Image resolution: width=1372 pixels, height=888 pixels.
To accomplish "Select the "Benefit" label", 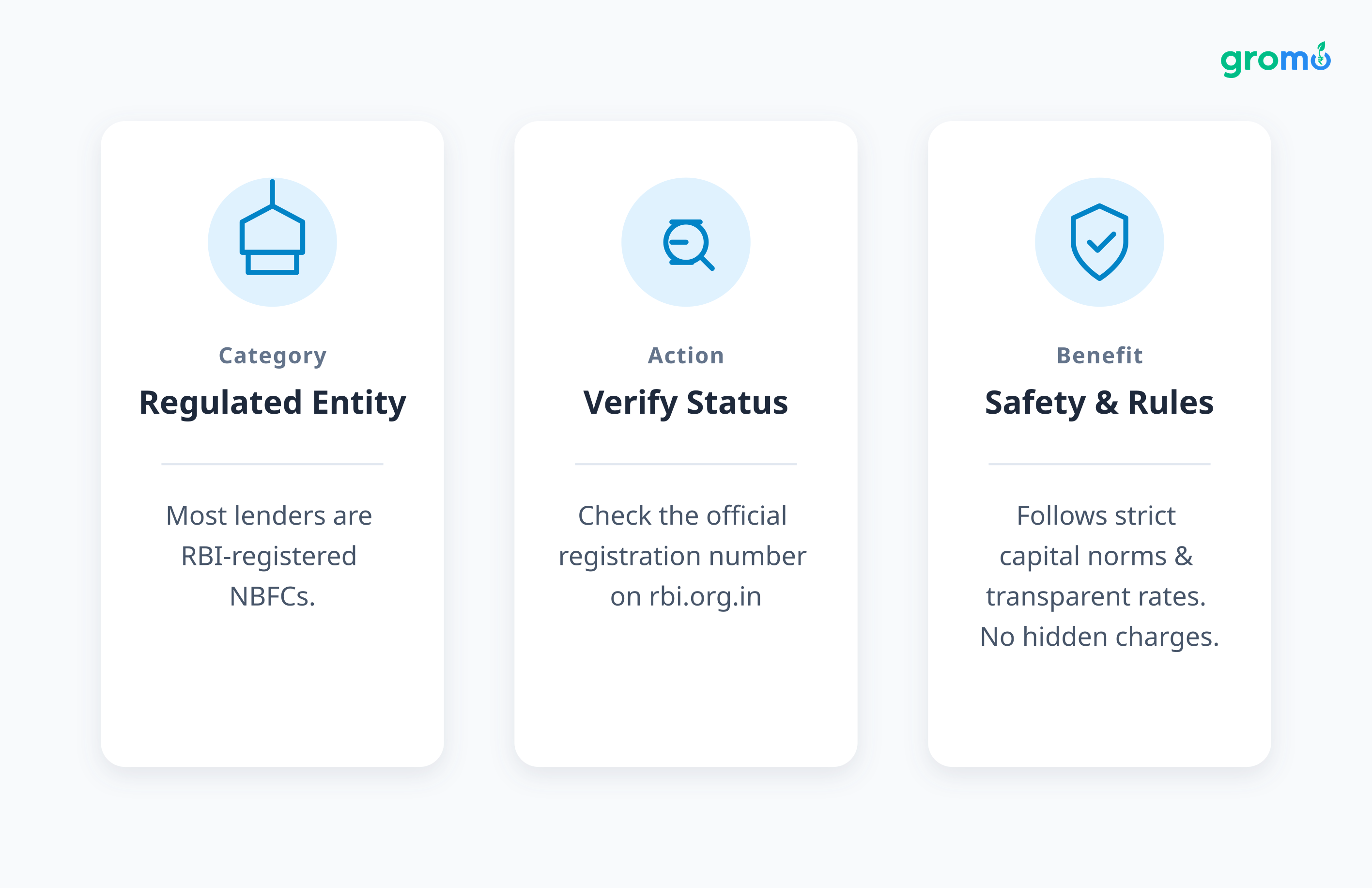I will [1099, 355].
